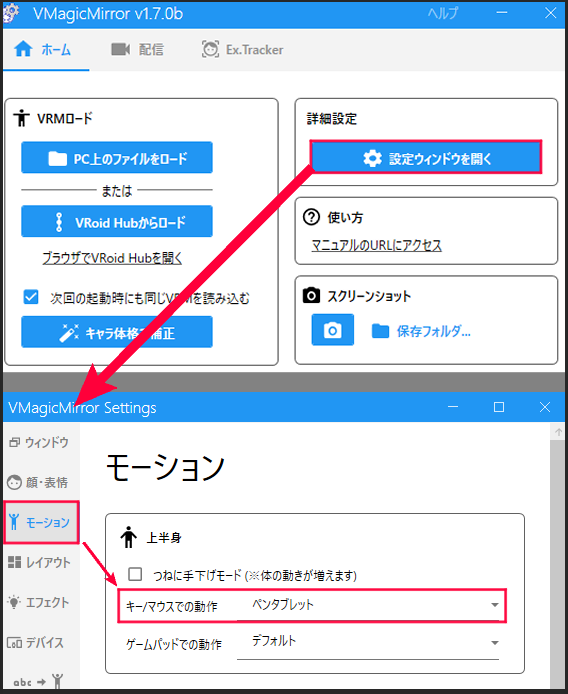
Task: Open マニュアルのURLにアクセス link
Action: click(x=377, y=245)
